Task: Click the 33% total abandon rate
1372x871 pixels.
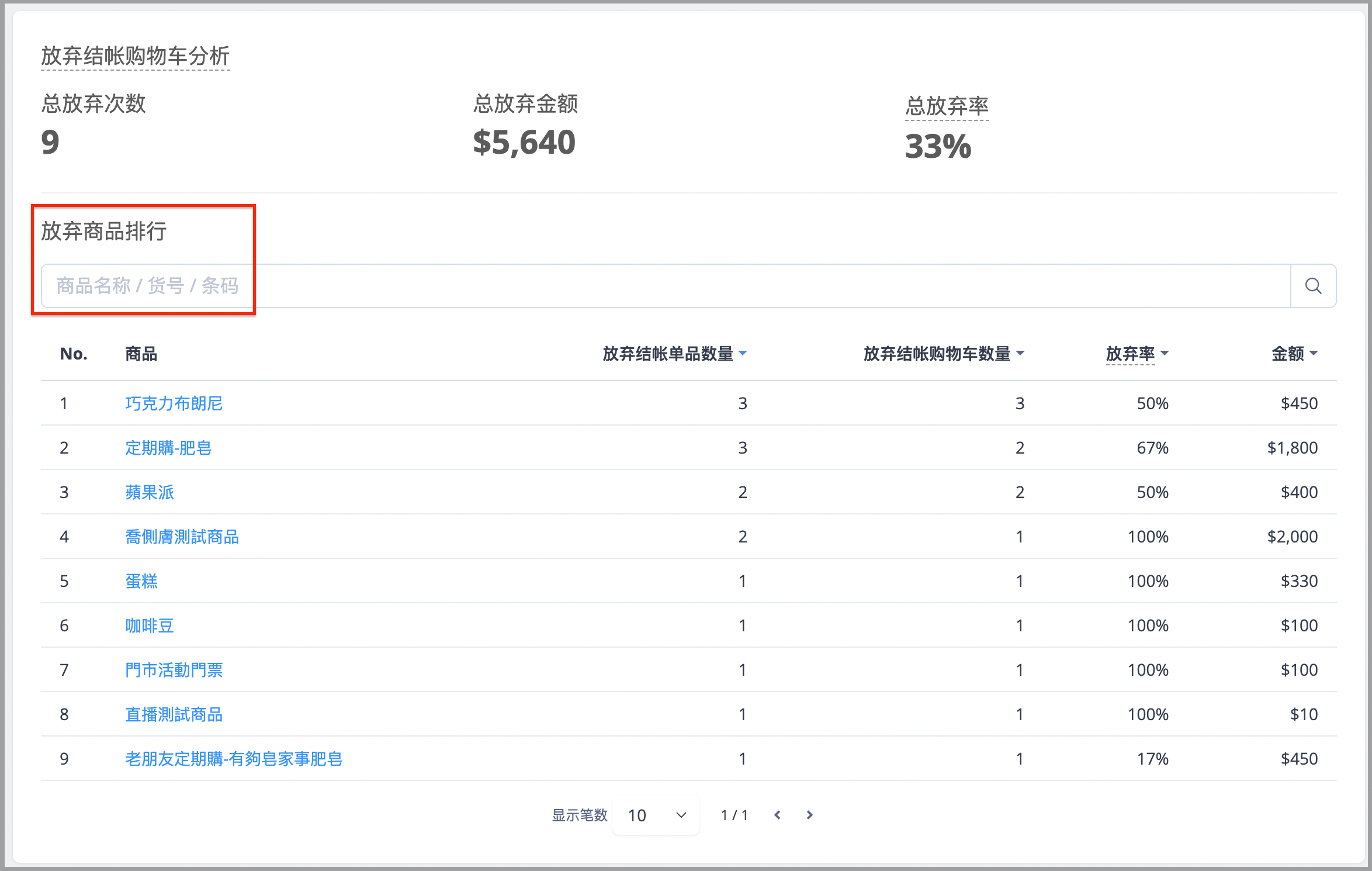Action: tap(938, 146)
